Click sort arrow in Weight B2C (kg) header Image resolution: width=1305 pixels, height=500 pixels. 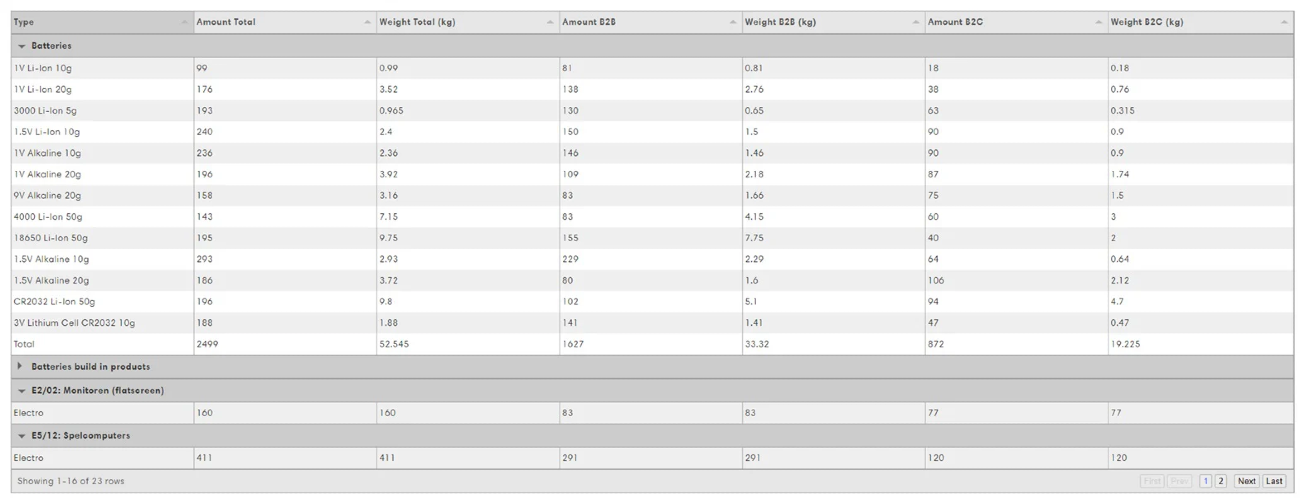[1284, 22]
